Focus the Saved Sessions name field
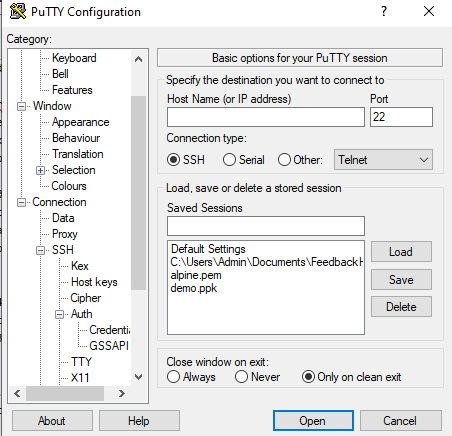The image size is (452, 436). (x=266, y=226)
